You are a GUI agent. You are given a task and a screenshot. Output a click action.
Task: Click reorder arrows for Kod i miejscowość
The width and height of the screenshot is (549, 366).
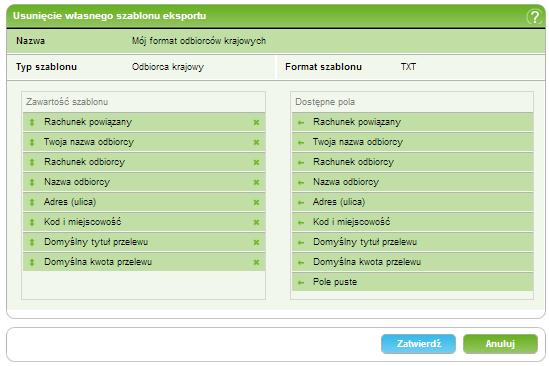pyautogui.click(x=32, y=222)
